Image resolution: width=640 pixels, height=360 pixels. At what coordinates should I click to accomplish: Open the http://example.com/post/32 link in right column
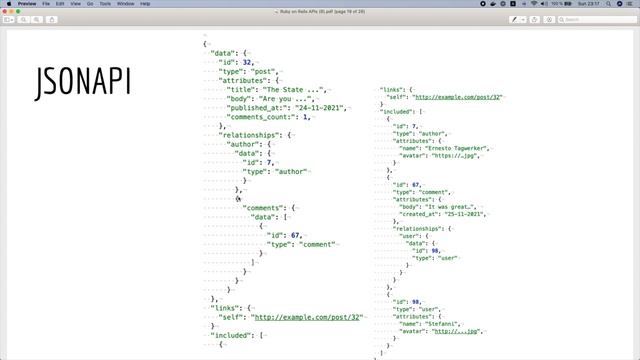[x=458, y=97]
